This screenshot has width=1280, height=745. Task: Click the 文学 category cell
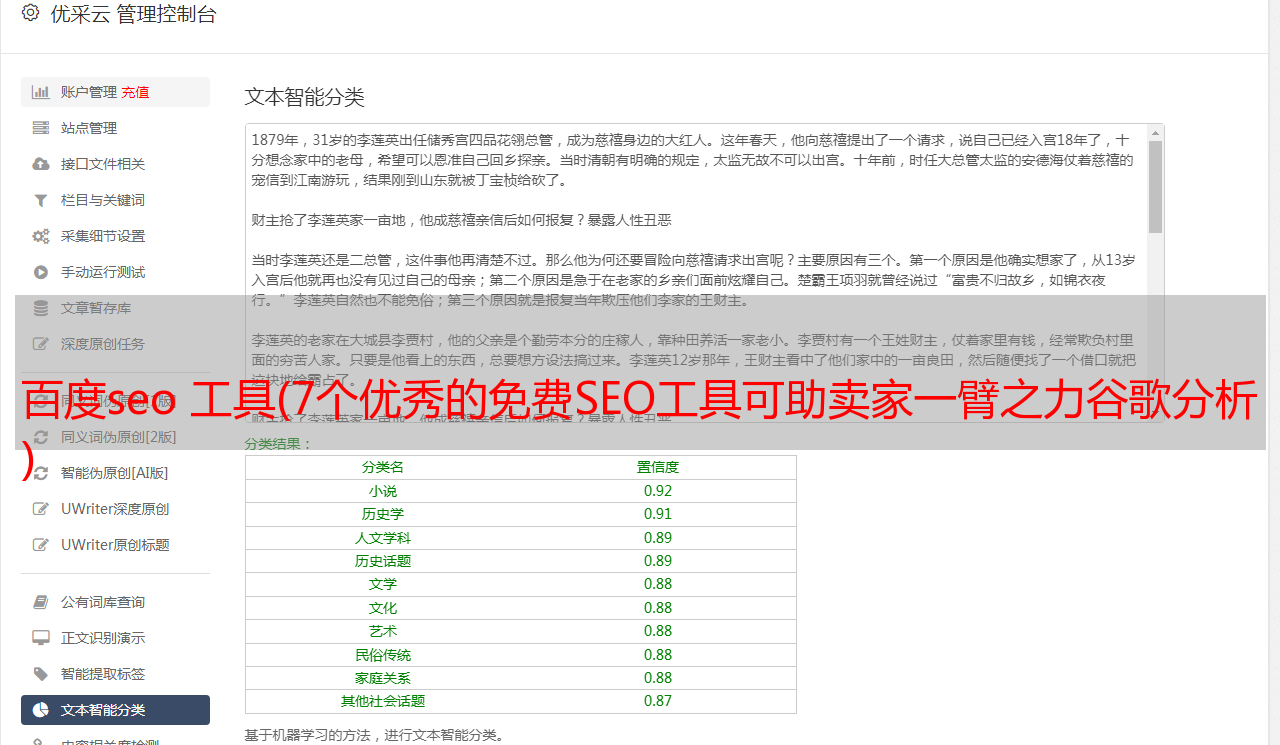pos(383,584)
